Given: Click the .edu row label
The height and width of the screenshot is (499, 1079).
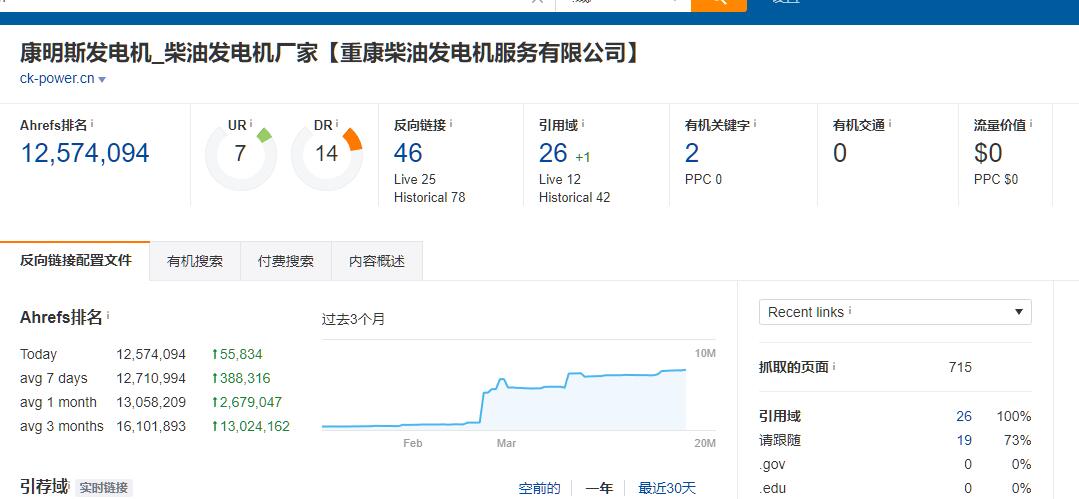Looking at the screenshot, I should (x=772, y=489).
